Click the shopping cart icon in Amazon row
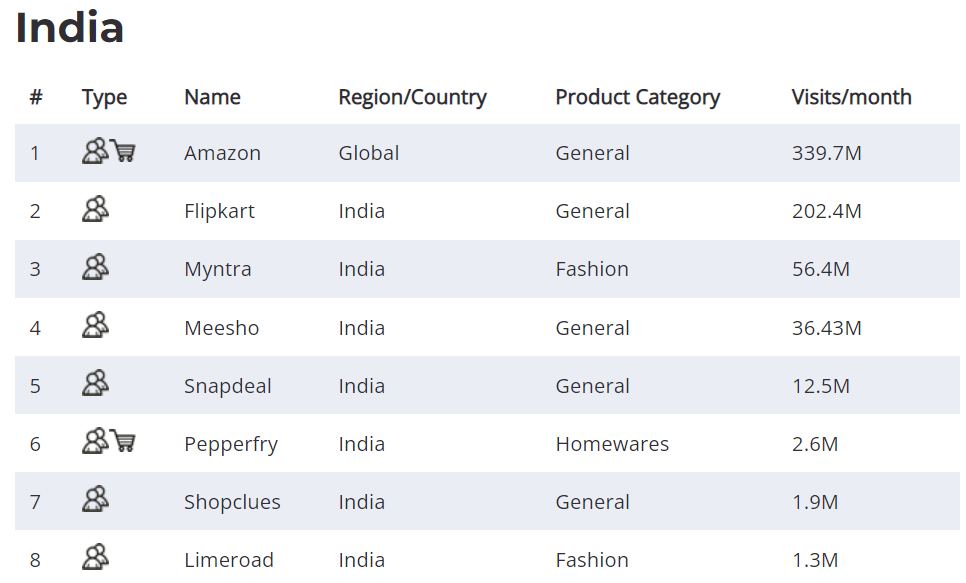Screen dimensions: 966x583 point(123,151)
